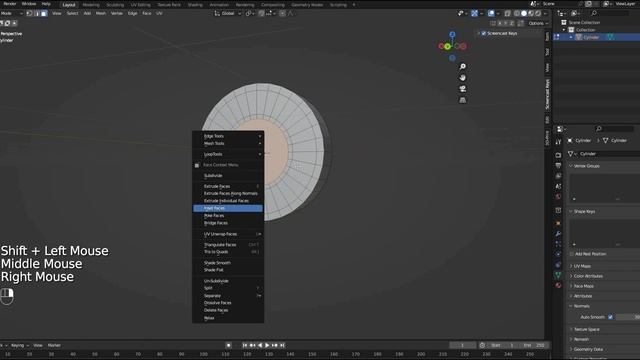Click Dissolve Faces menu entry
Image resolution: width=640 pixels, height=360 pixels.
click(x=228, y=303)
